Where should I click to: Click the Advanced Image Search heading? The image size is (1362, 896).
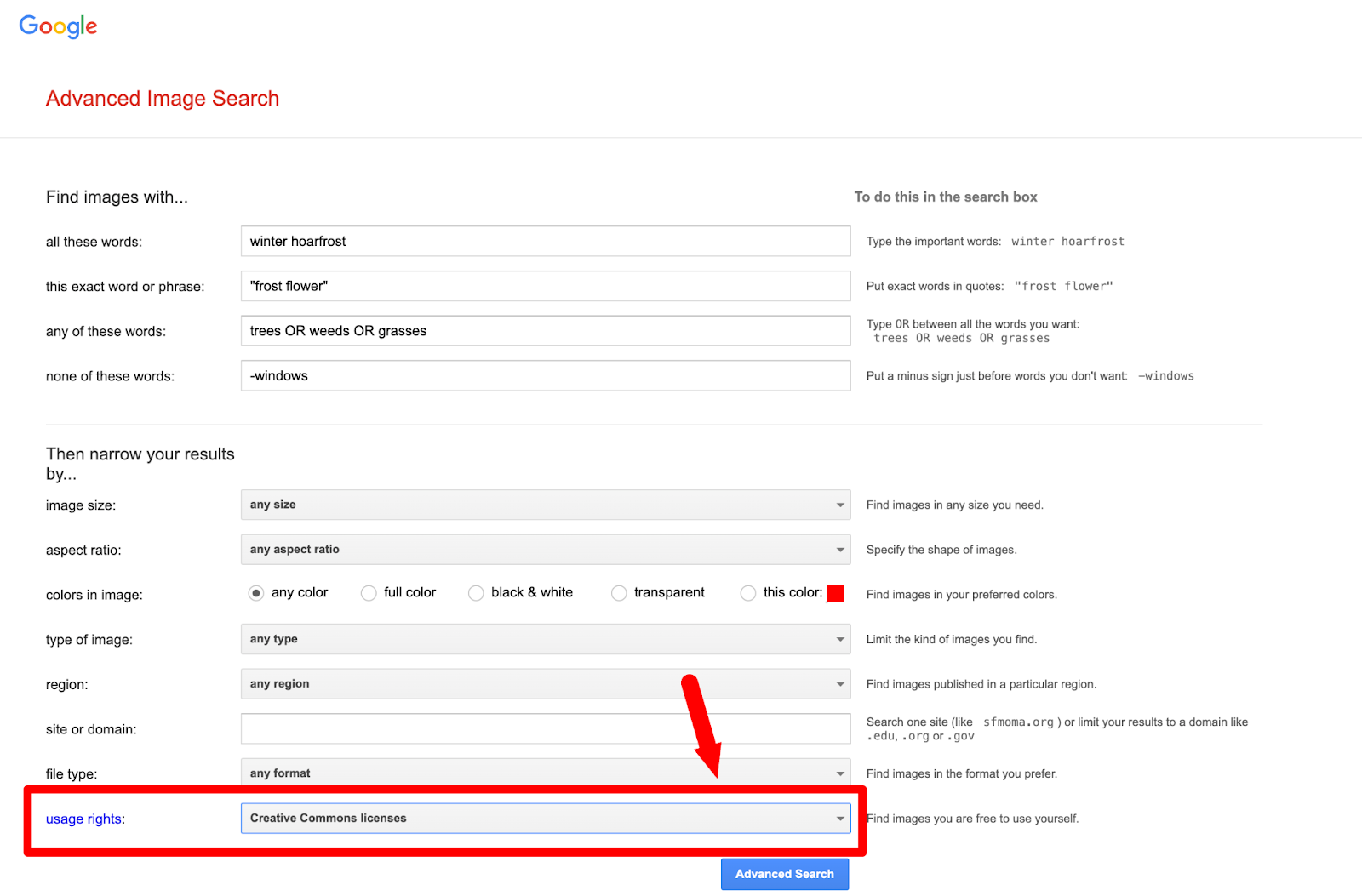pos(162,98)
